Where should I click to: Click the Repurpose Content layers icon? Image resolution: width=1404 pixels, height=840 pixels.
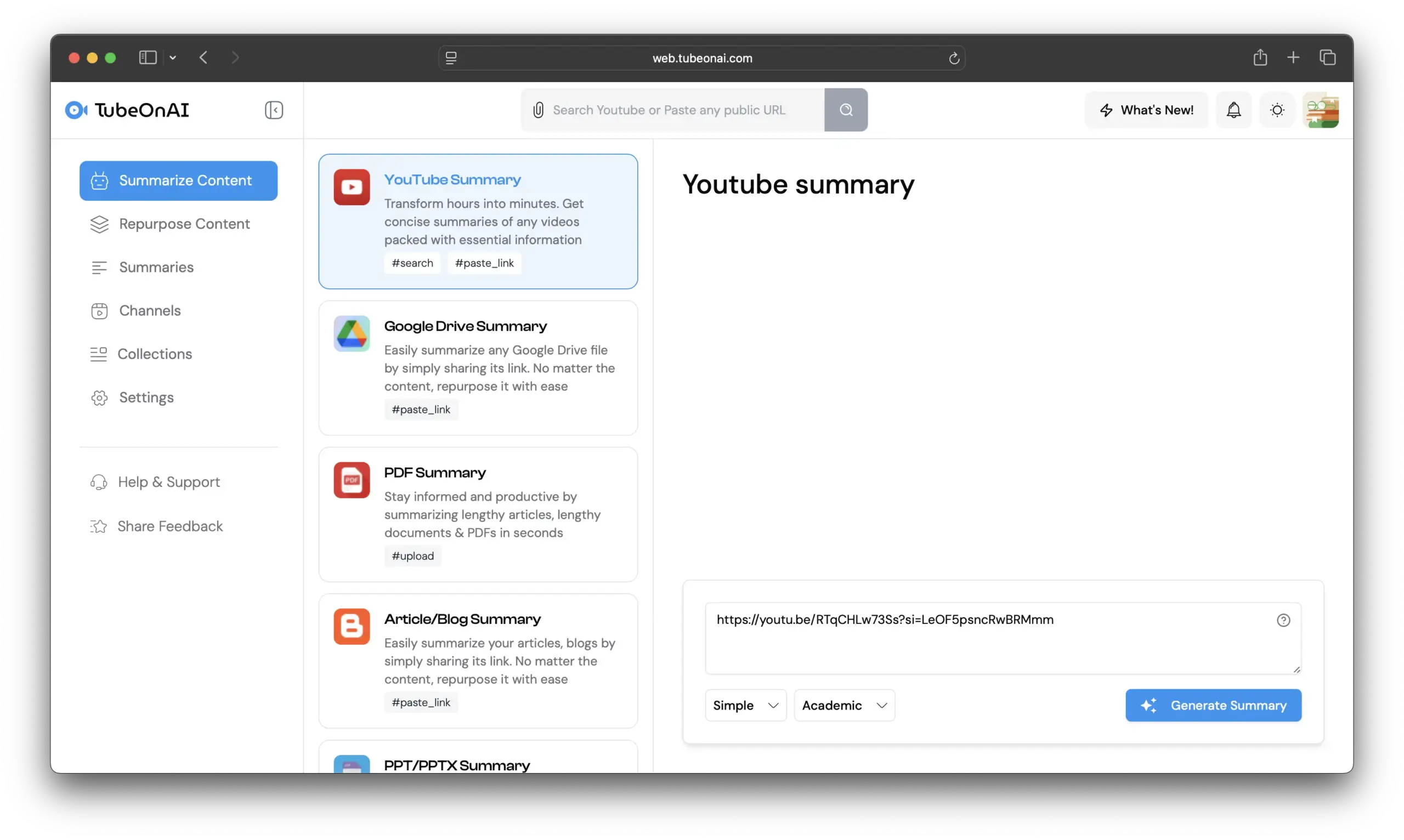pyautogui.click(x=100, y=224)
